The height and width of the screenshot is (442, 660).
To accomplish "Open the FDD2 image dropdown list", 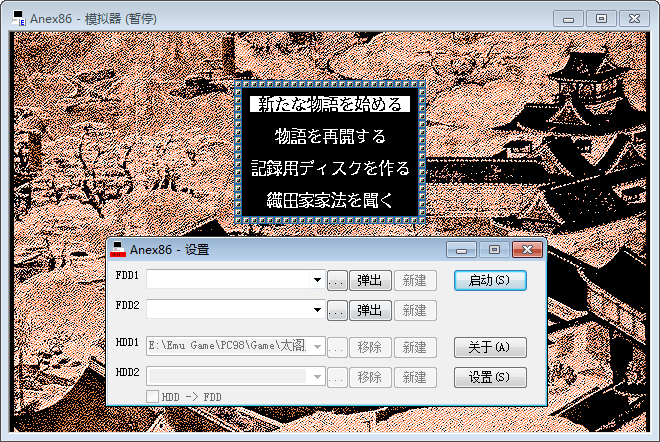I will pos(317,310).
